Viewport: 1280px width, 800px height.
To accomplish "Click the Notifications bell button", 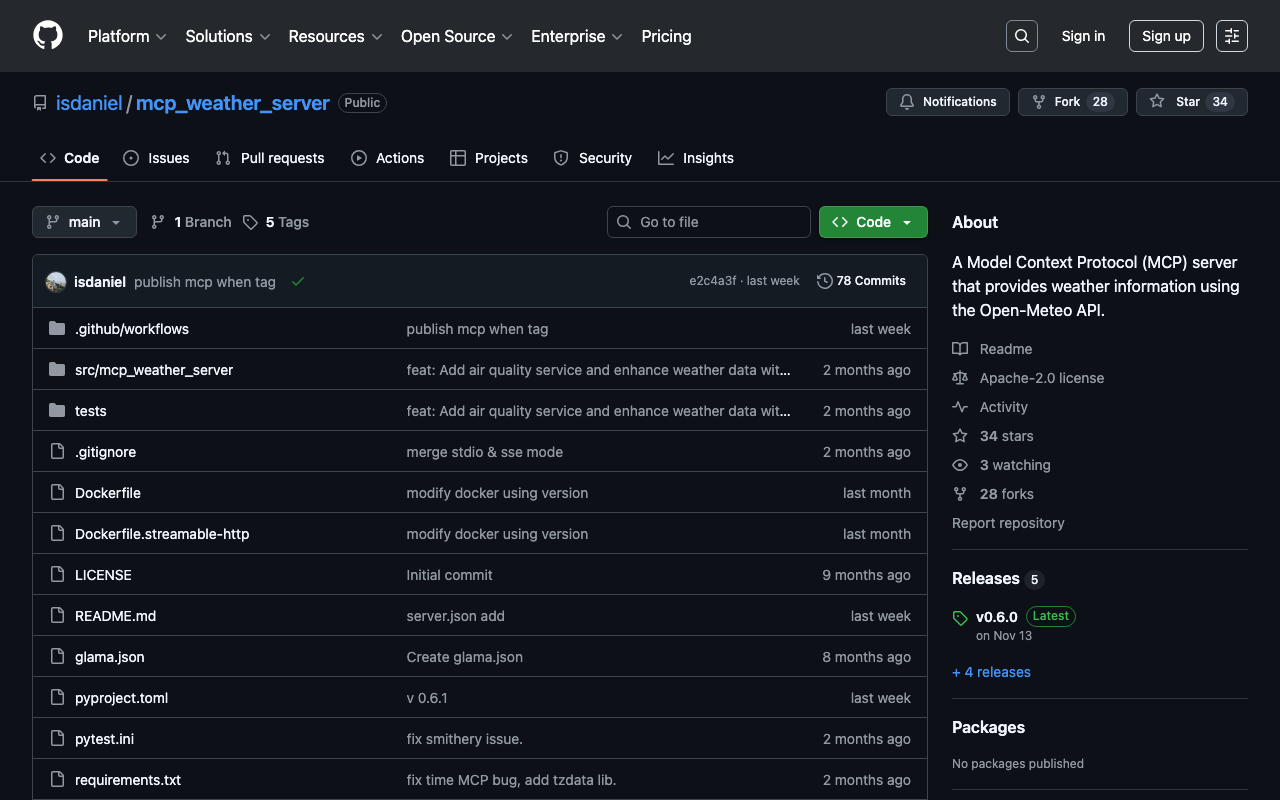I will pos(947,102).
